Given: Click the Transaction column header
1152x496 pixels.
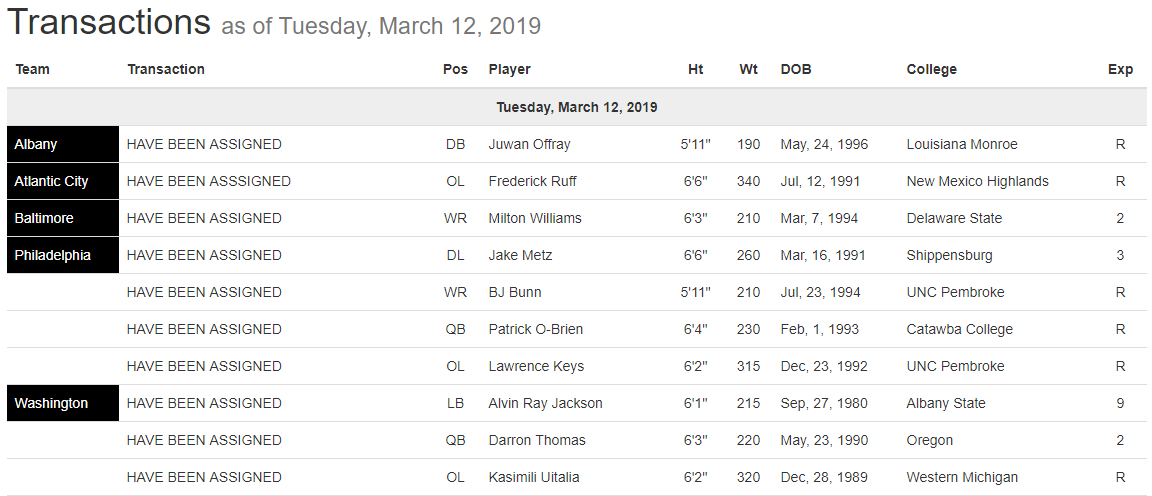Looking at the screenshot, I should [x=166, y=69].
